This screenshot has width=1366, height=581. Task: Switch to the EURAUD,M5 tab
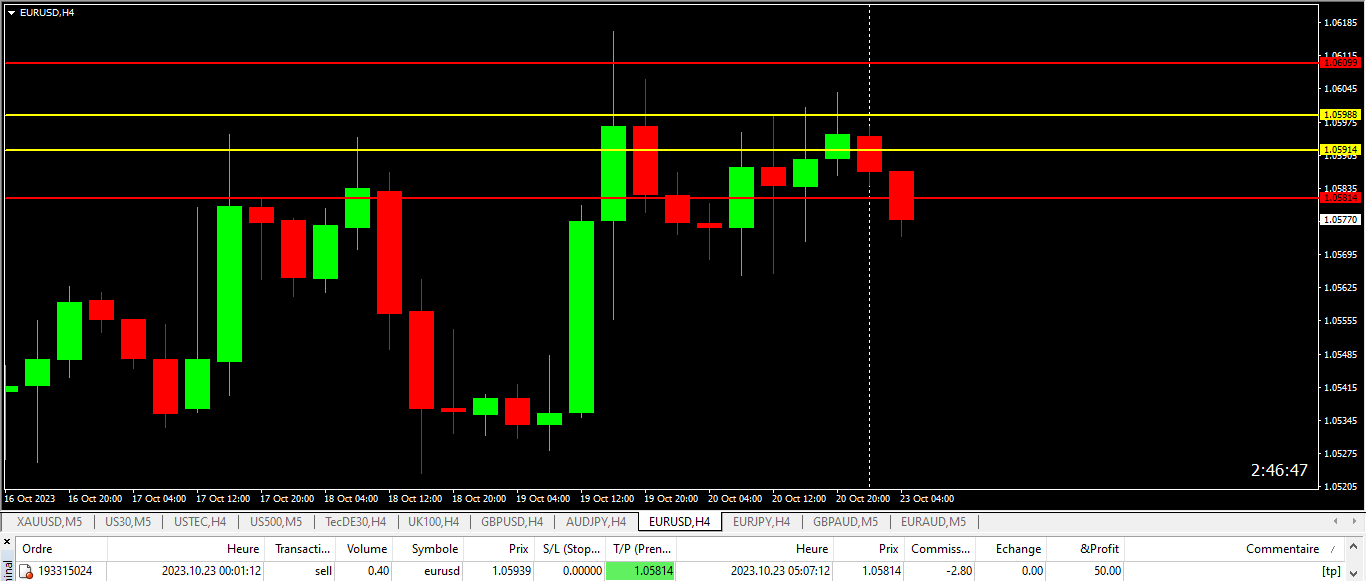point(933,521)
